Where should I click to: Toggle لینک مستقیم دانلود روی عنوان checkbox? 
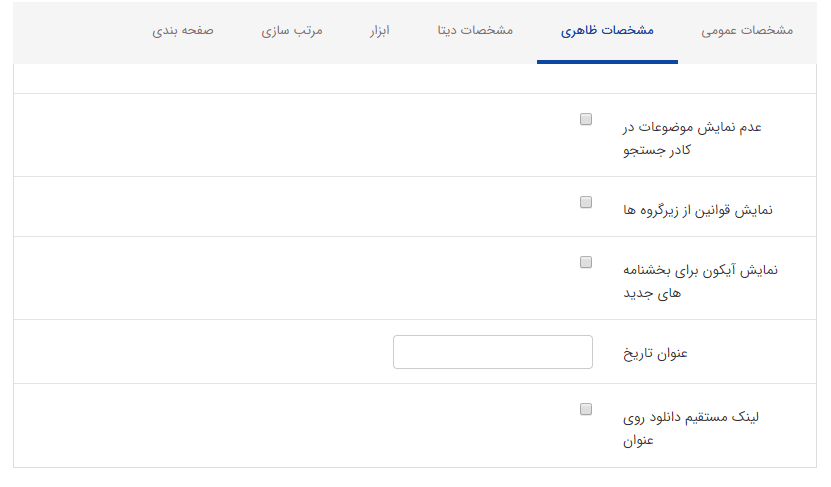pyautogui.click(x=586, y=409)
